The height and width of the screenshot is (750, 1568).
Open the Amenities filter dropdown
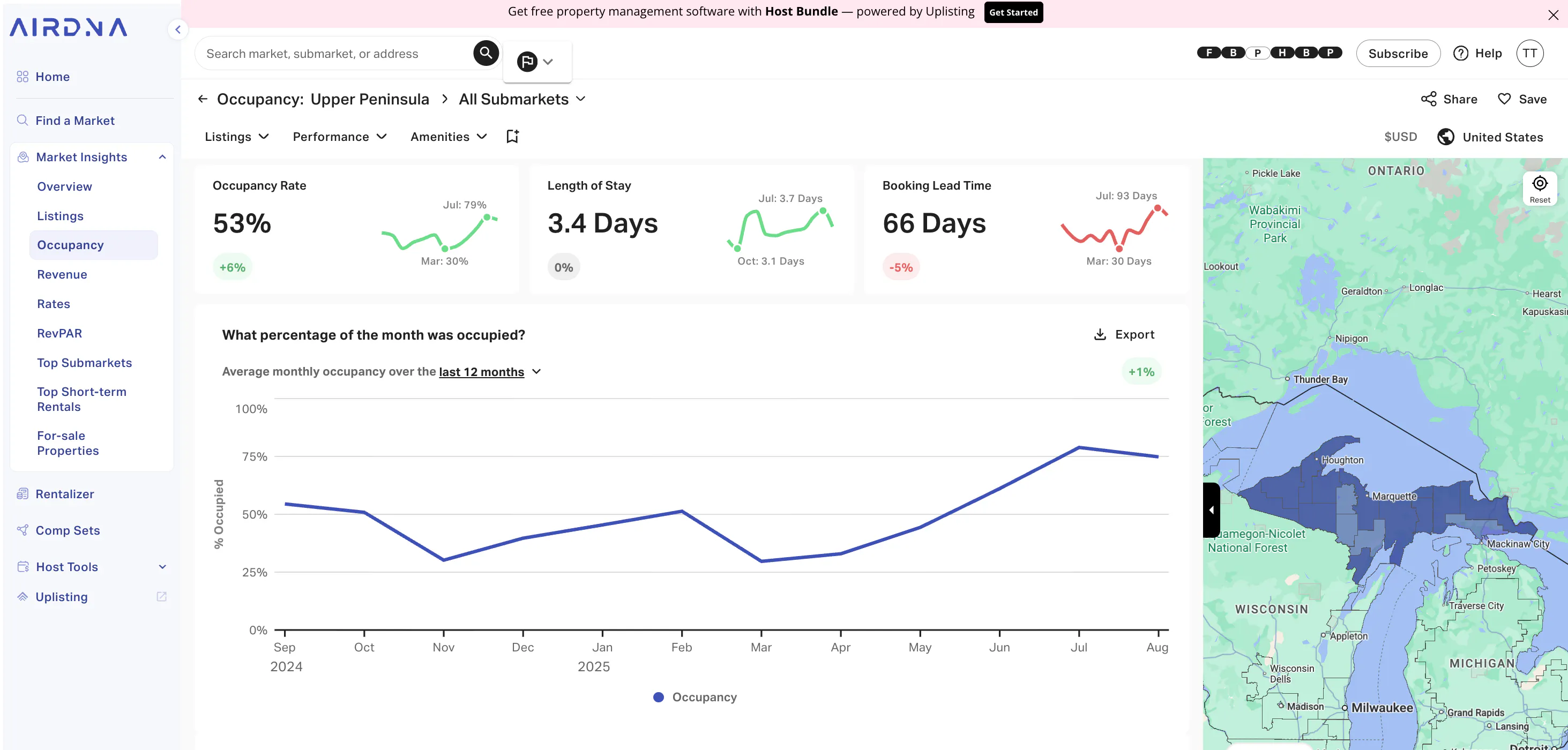coord(449,137)
